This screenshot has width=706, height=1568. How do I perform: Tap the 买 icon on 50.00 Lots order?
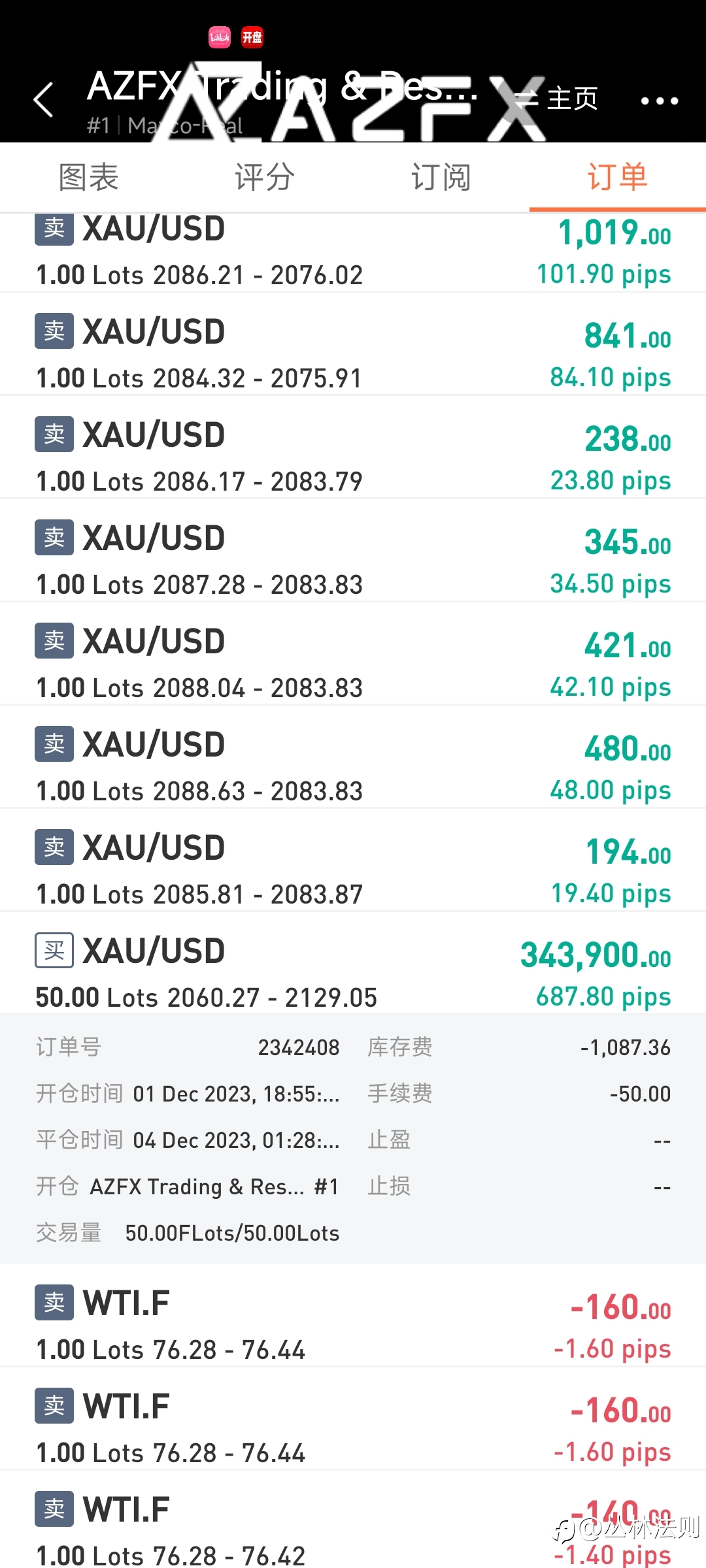[54, 951]
